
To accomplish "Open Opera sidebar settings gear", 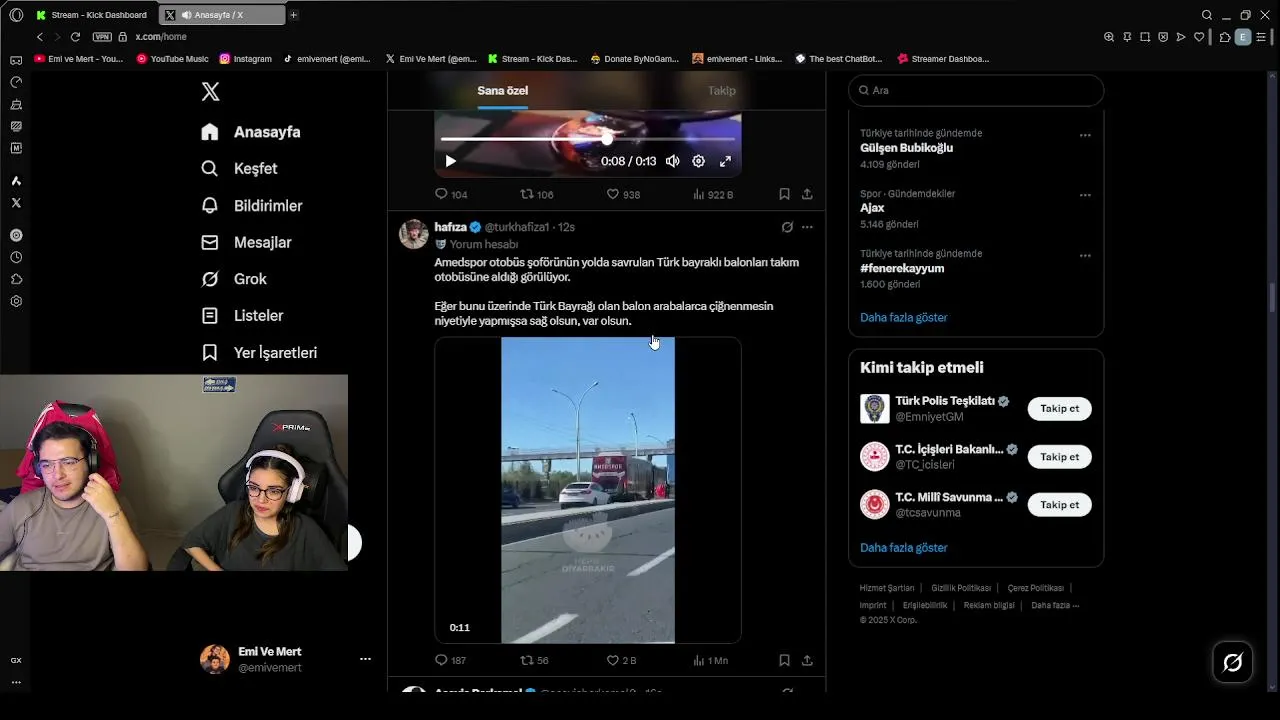I will pos(16,301).
